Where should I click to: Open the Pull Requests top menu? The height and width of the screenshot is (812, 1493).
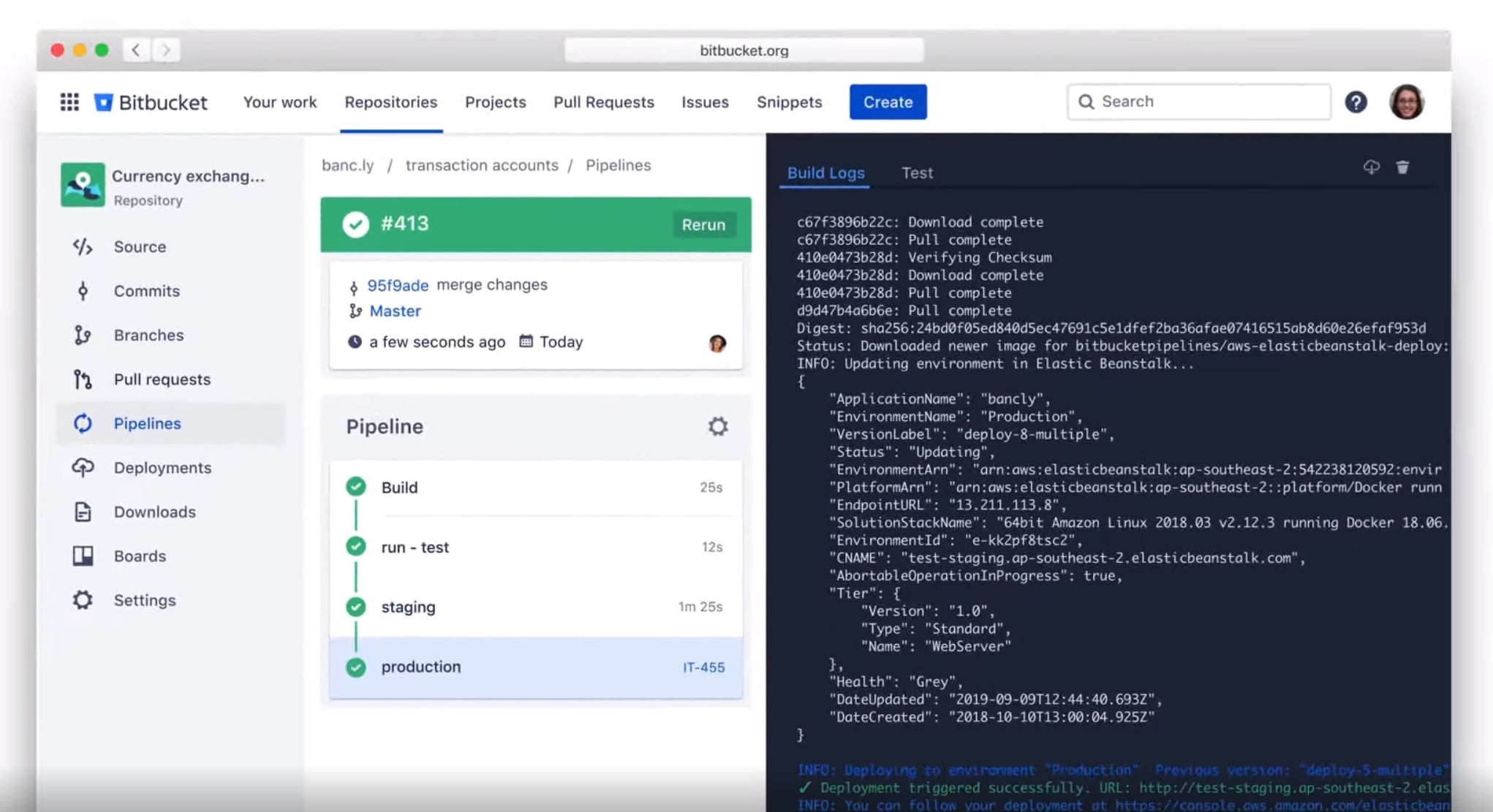(604, 102)
